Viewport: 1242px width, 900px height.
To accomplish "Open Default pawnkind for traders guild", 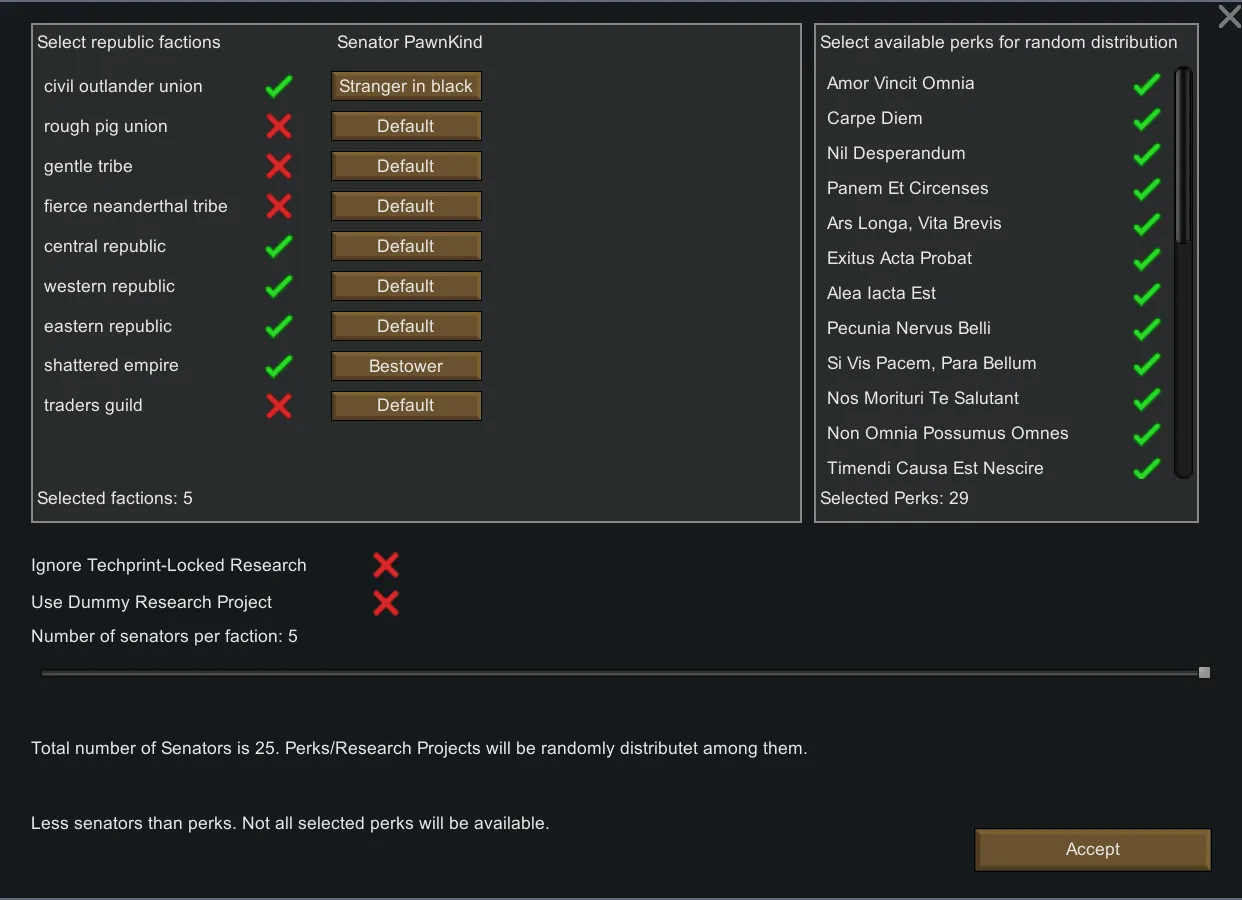I will 406,405.
